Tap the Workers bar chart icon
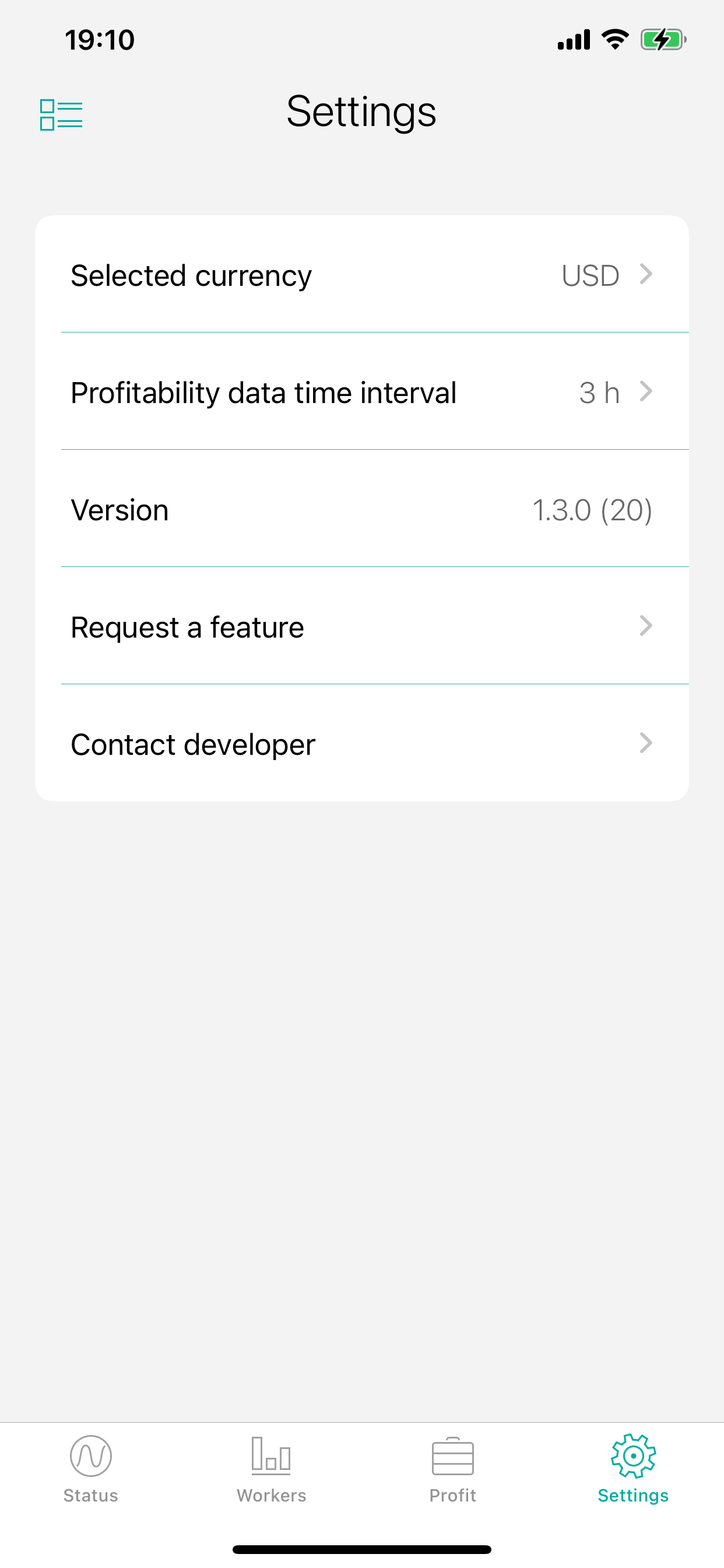724x1568 pixels. pyautogui.click(x=271, y=1456)
